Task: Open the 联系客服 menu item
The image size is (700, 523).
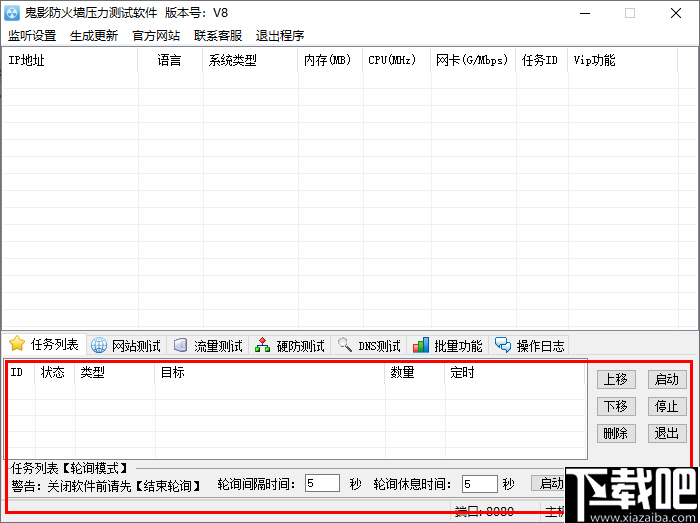Action: point(218,36)
